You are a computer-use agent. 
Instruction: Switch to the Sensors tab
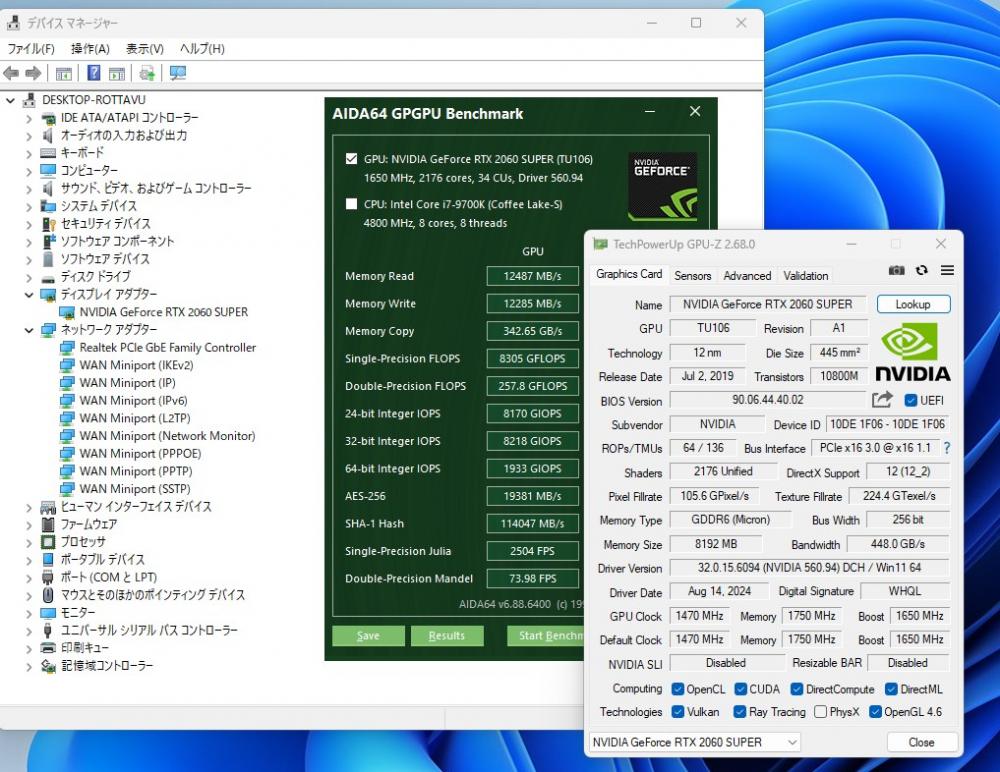point(692,275)
